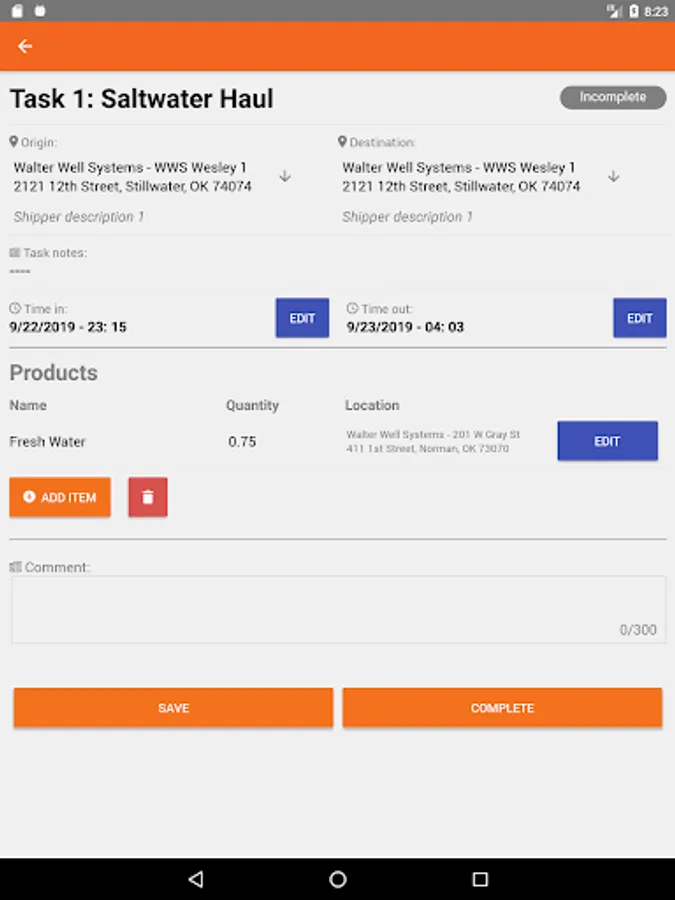Click into the Comment text field
The width and height of the screenshot is (675, 900).
339,610
